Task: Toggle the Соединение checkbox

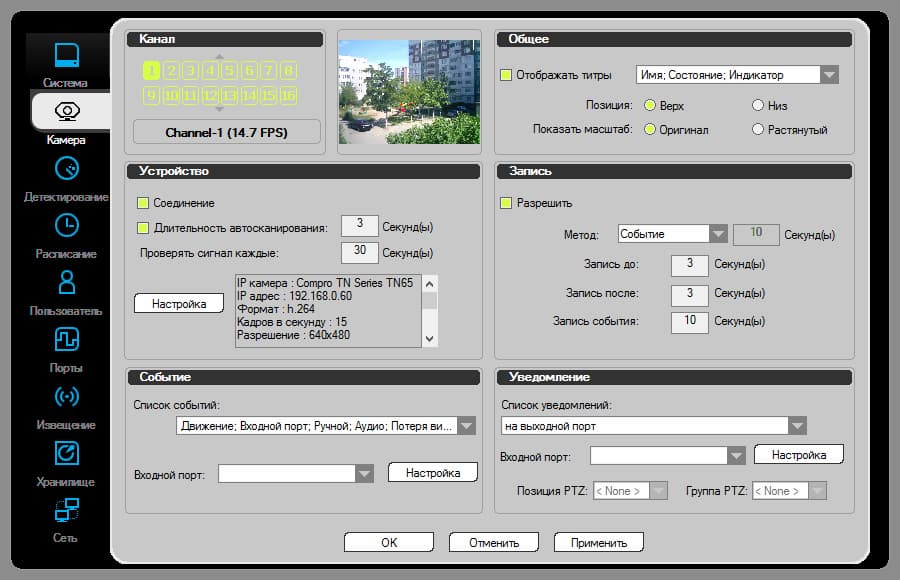Action: [x=143, y=203]
